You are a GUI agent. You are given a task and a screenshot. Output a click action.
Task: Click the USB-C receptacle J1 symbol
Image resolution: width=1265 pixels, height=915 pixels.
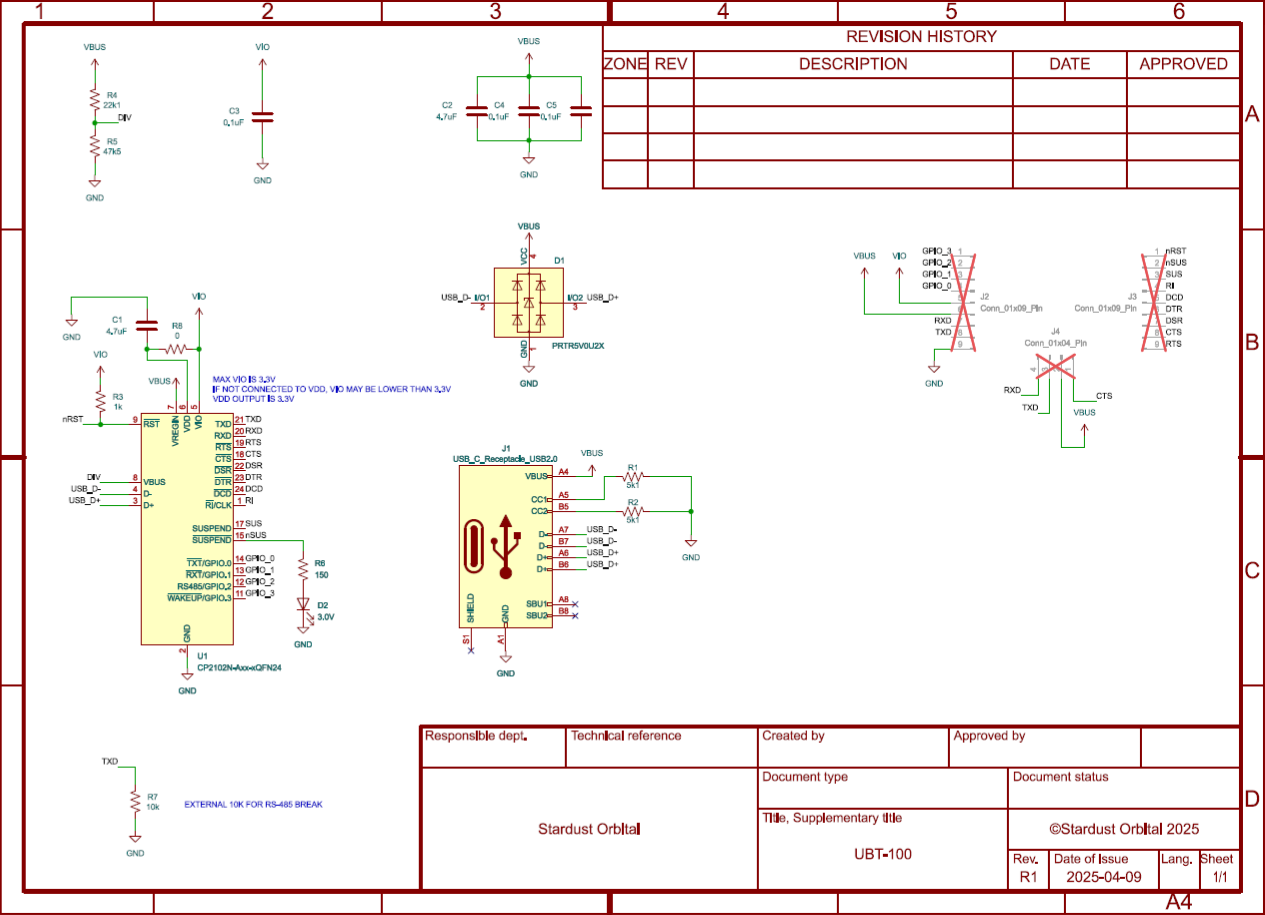point(504,545)
